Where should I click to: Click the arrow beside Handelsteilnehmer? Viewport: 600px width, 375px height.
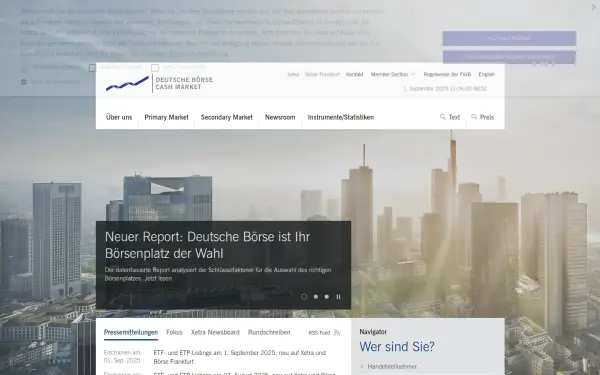tap(362, 367)
